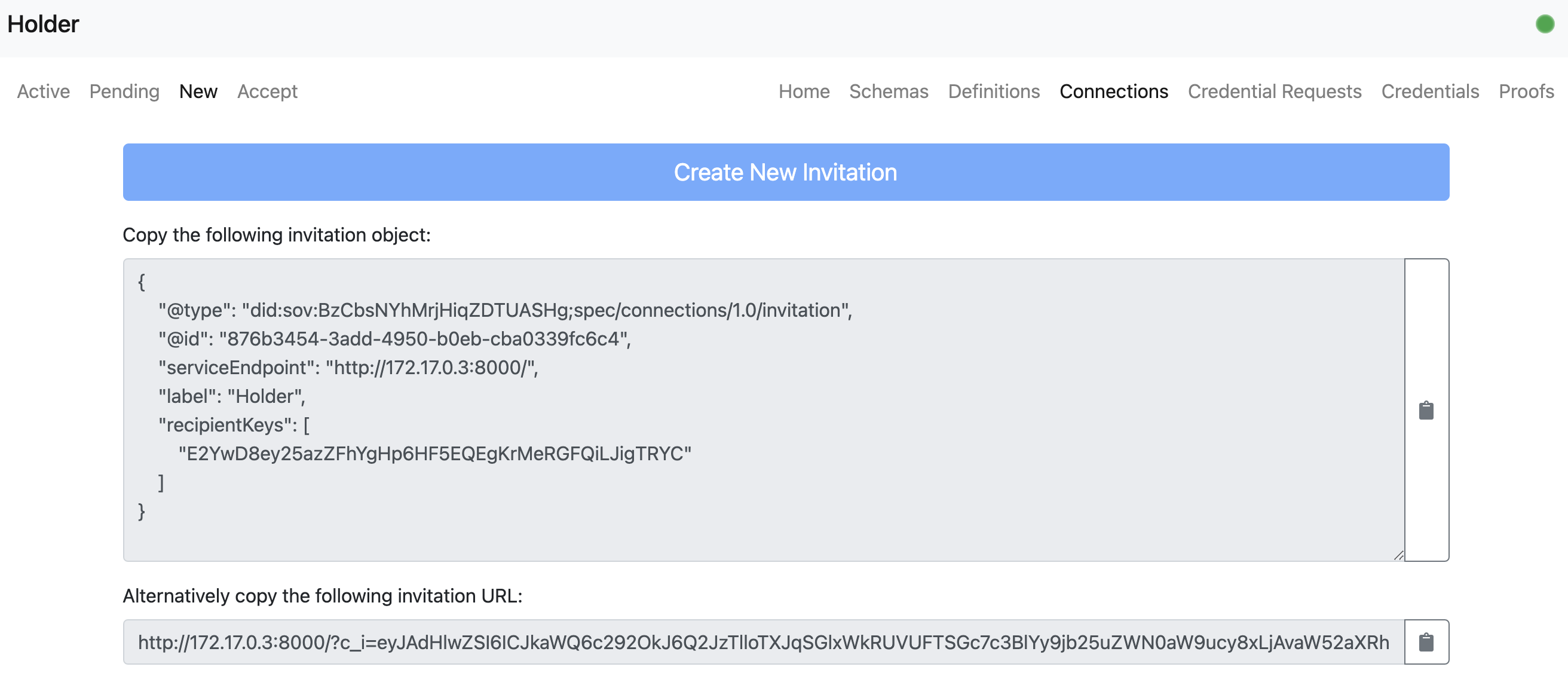The height and width of the screenshot is (679, 1568).
Task: Copy invitation URL with clipboard icon
Action: (x=1426, y=642)
